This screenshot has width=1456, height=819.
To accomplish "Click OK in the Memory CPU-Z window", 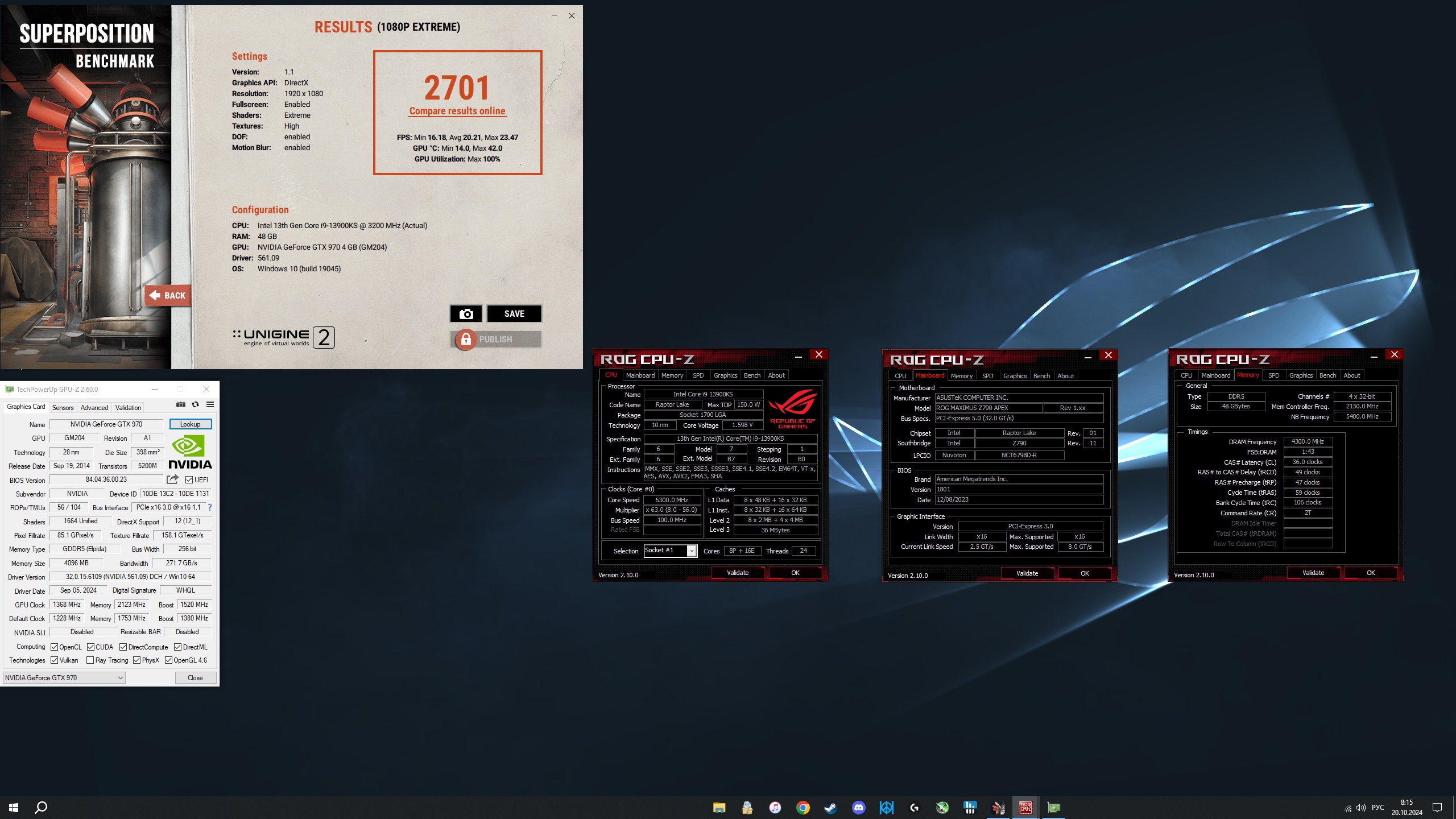I will coord(1371,573).
